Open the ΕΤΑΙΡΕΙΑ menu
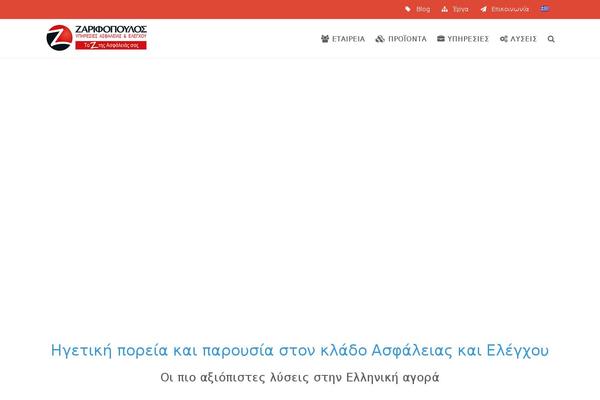The image size is (600, 400). point(348,39)
